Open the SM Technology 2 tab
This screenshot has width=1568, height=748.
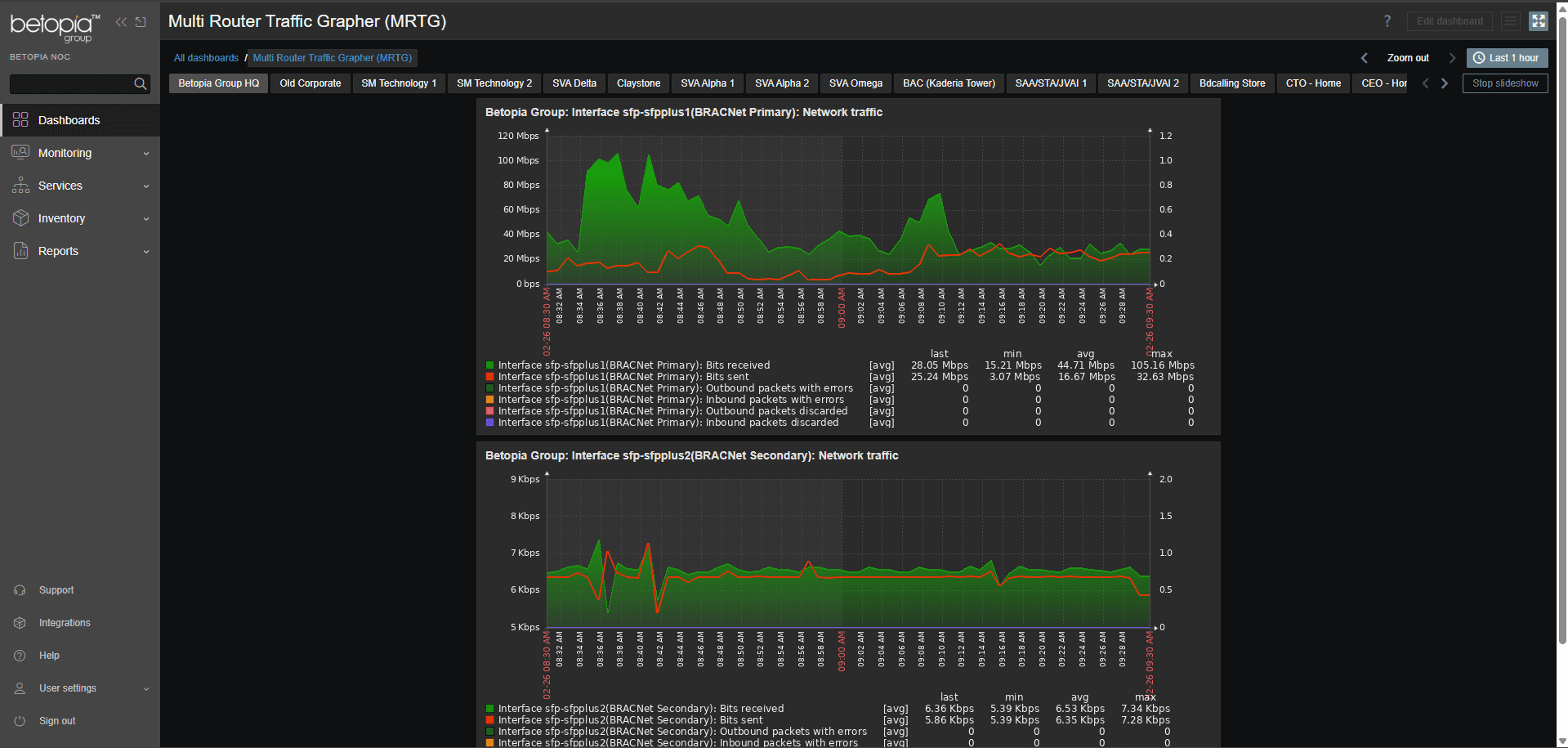[494, 83]
